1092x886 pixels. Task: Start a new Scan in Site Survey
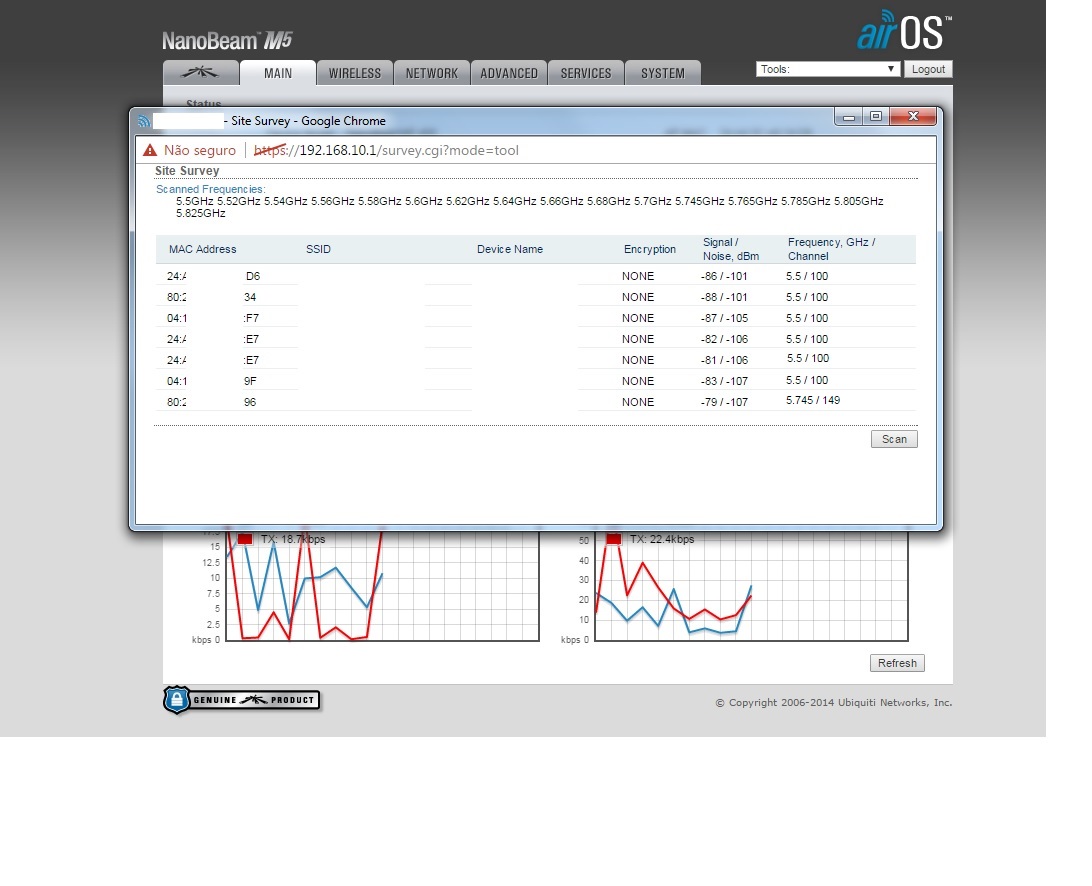point(894,439)
